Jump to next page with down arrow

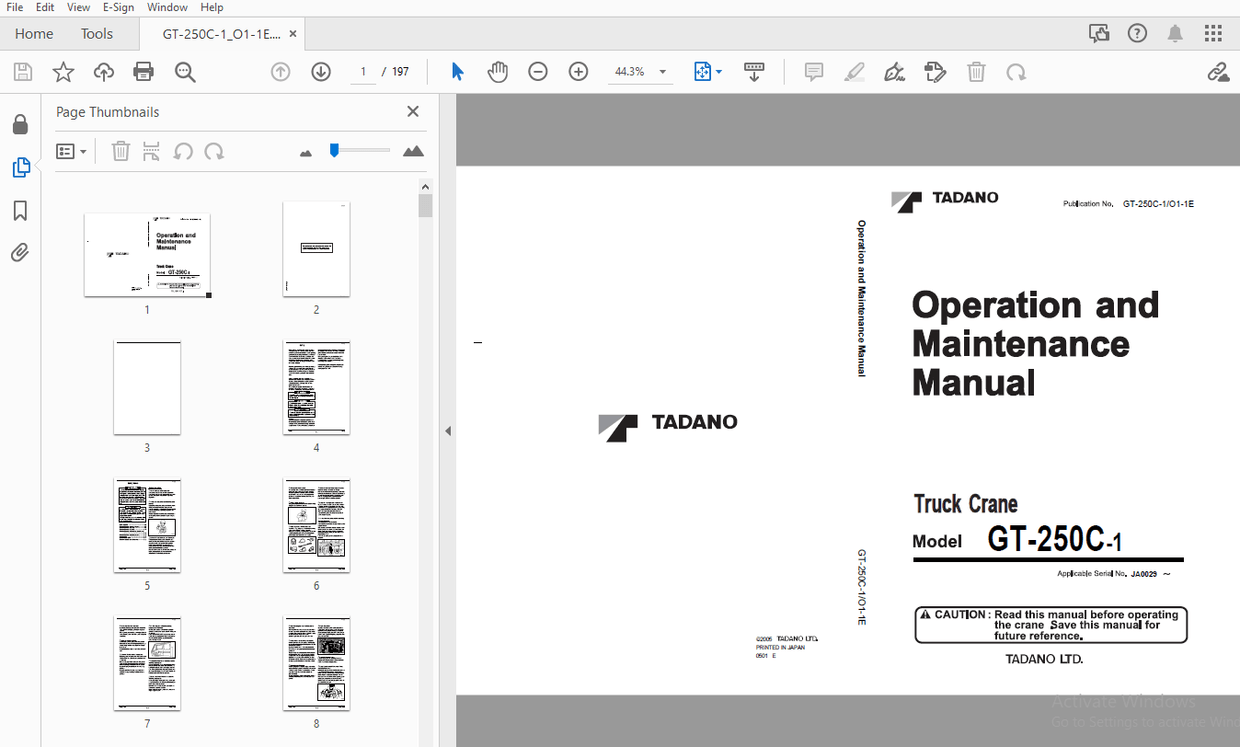point(320,71)
